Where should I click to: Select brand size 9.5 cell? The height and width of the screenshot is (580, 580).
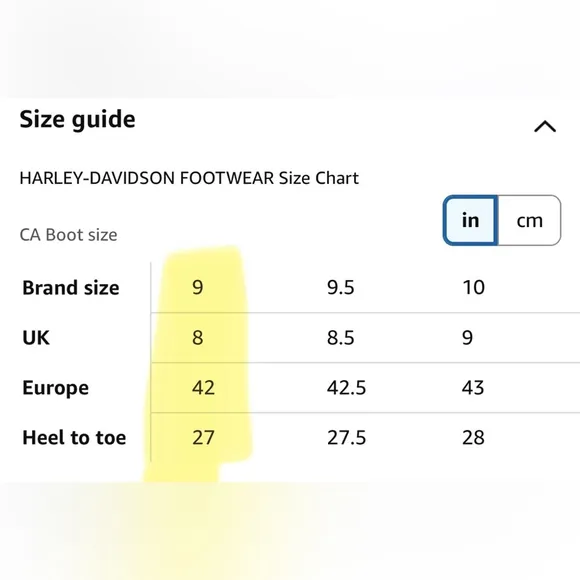click(340, 287)
